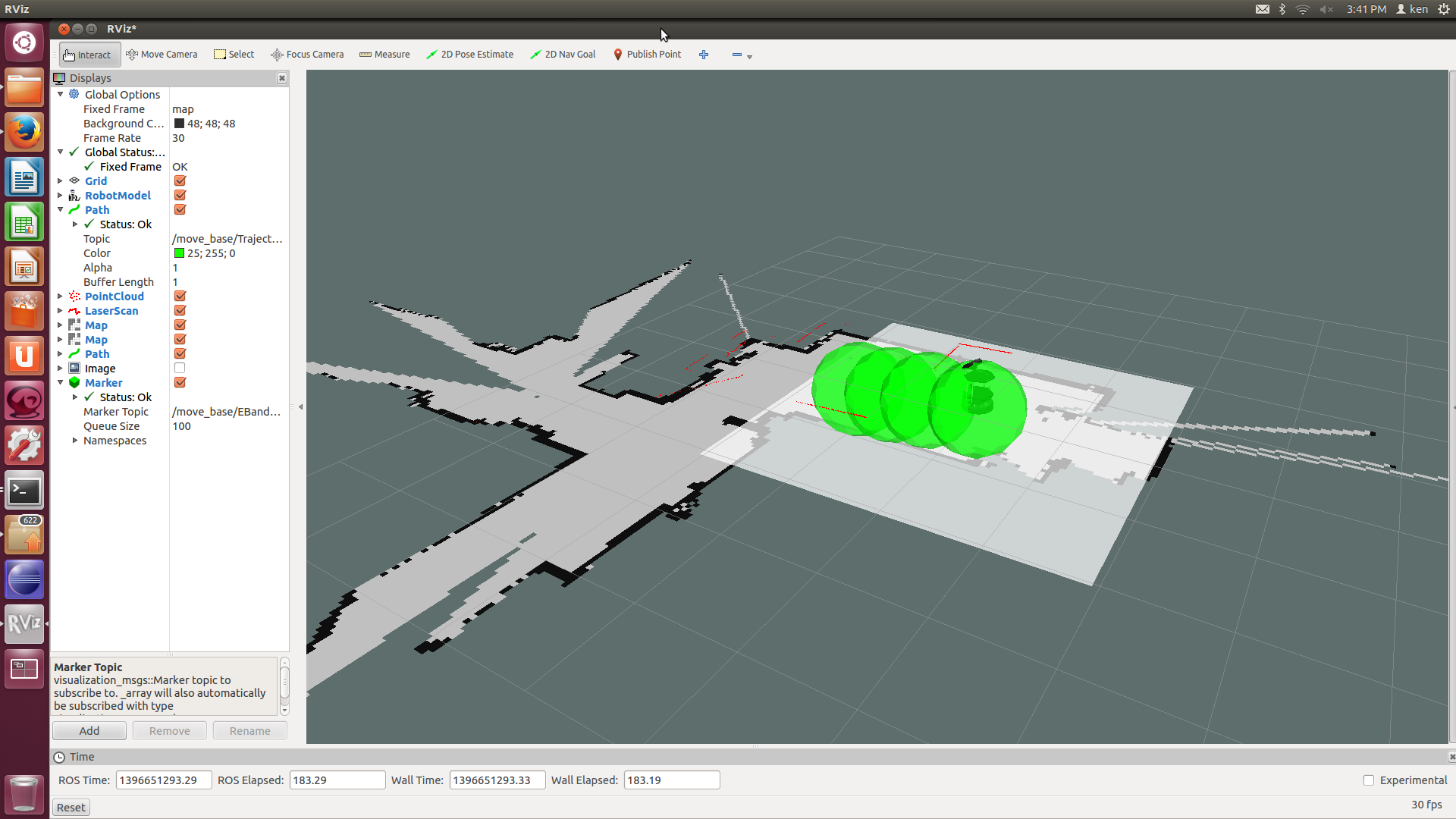The width and height of the screenshot is (1456, 819).
Task: Select the Marker Topic value /move_base/EBand
Action: 227,412
